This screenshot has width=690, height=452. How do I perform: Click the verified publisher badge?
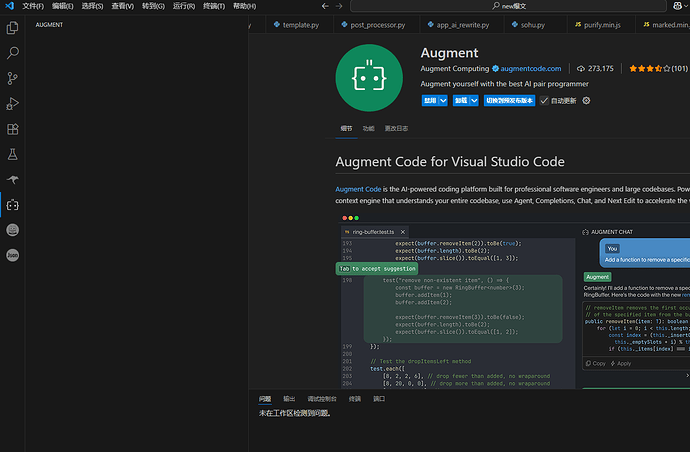(495, 69)
